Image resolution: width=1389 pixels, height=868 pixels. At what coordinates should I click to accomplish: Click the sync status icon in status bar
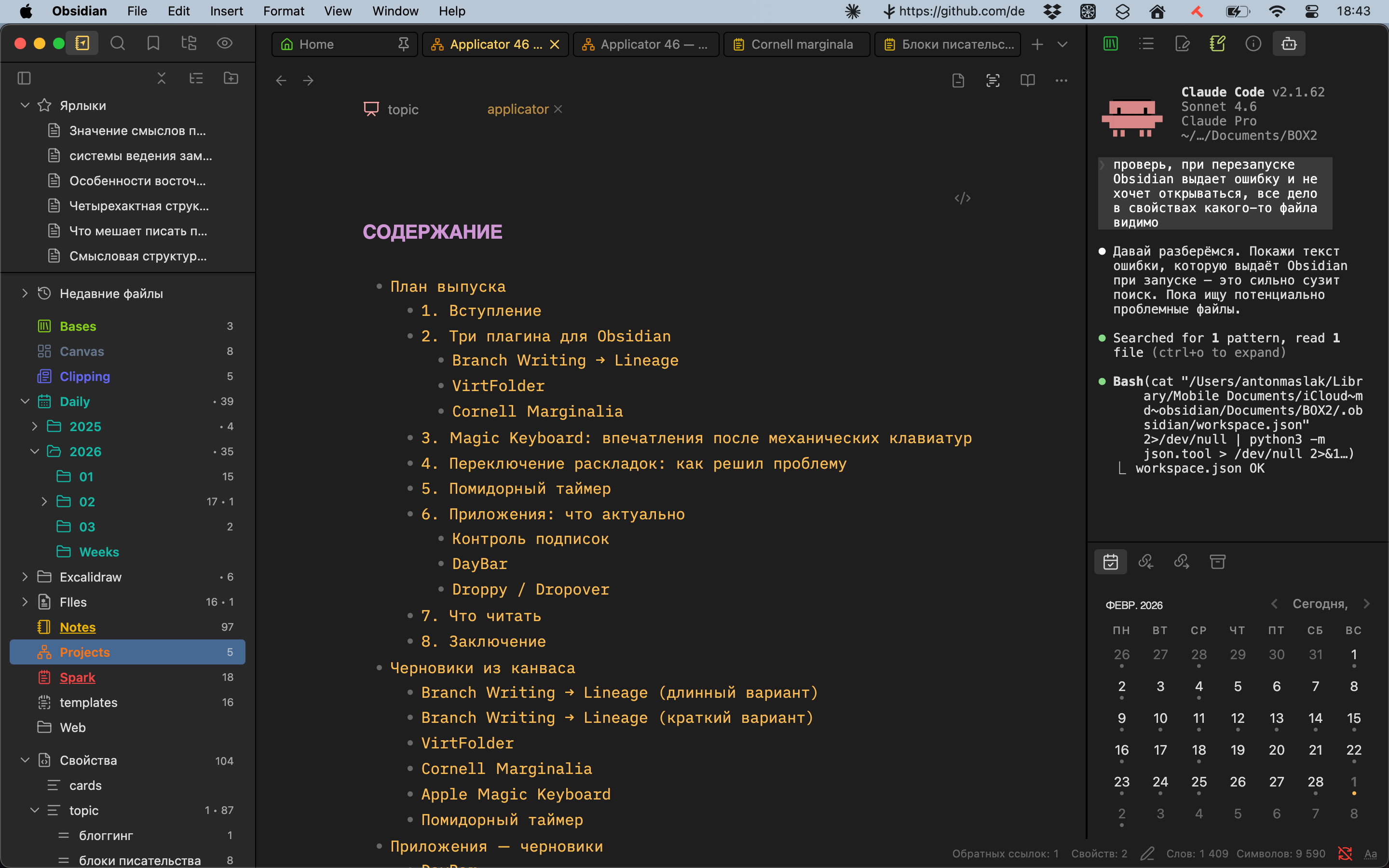click(x=1345, y=854)
